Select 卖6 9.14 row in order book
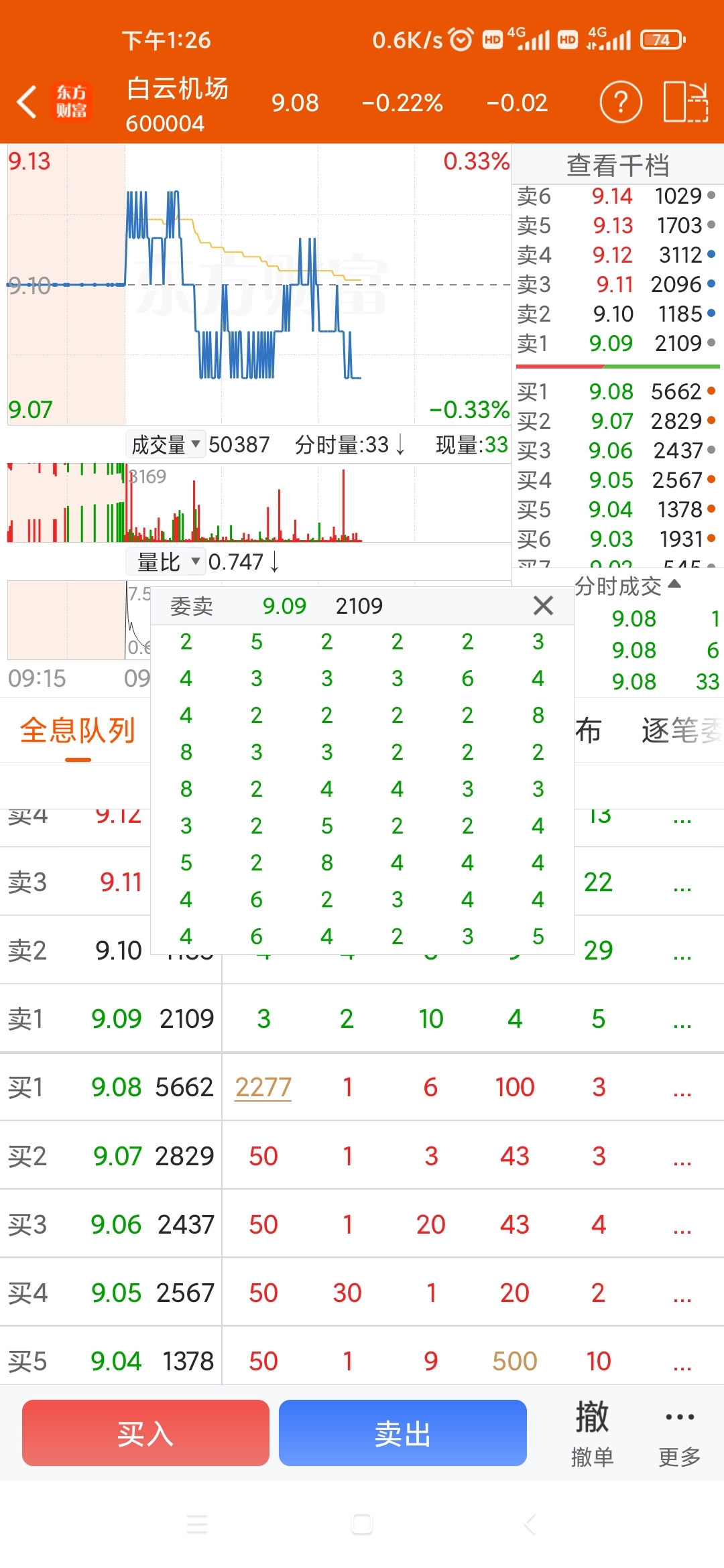Image resolution: width=724 pixels, height=1568 pixels. click(x=617, y=196)
